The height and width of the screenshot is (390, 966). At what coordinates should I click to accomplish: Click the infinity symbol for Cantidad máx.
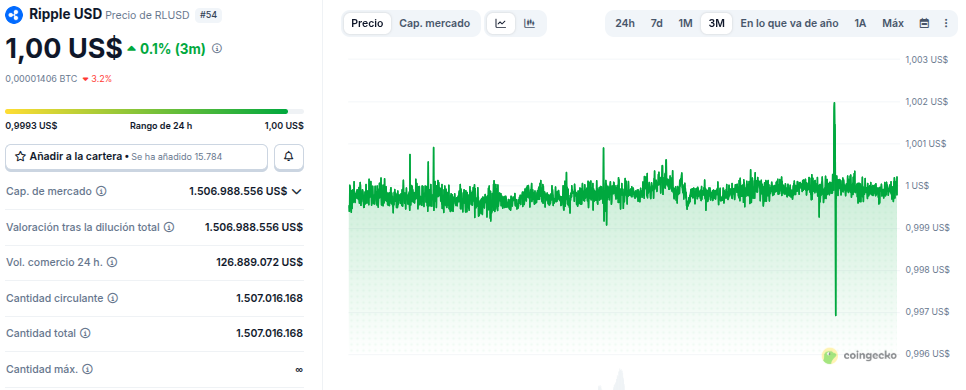299,370
